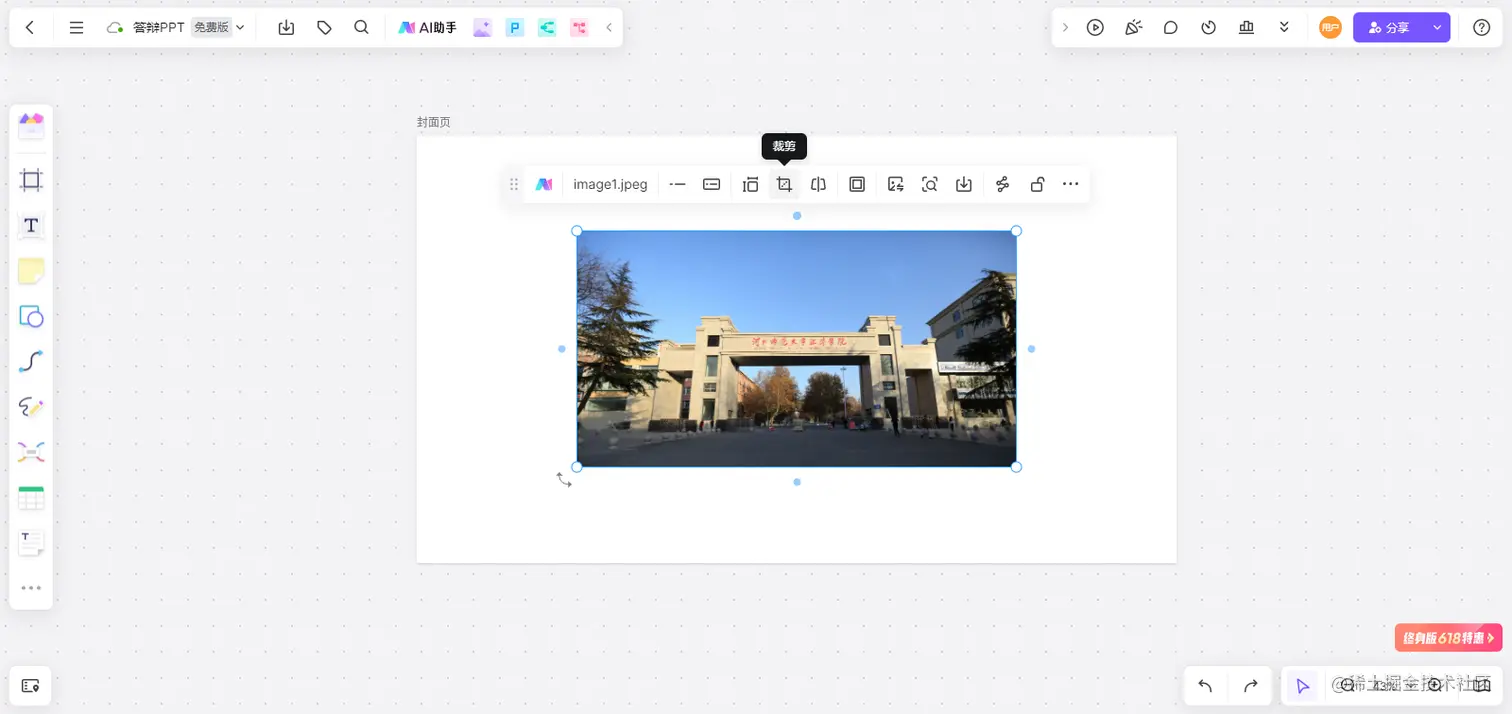
Task: Open the page panel icon at bottom left
Action: click(x=30, y=685)
